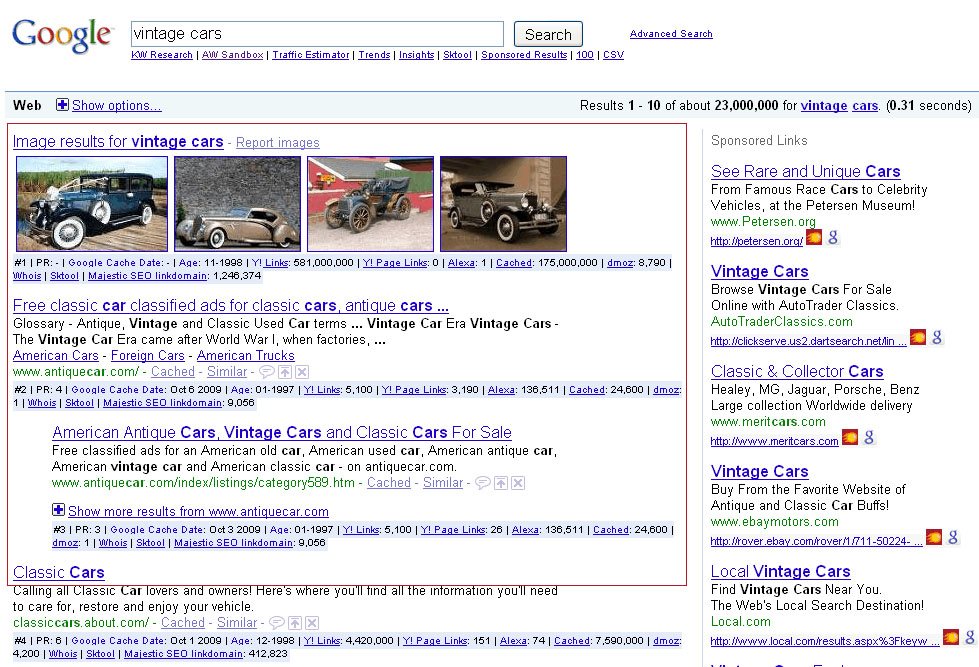The image size is (979, 667).
Task: Click remove X icon on category589.htm result
Action: [517, 483]
